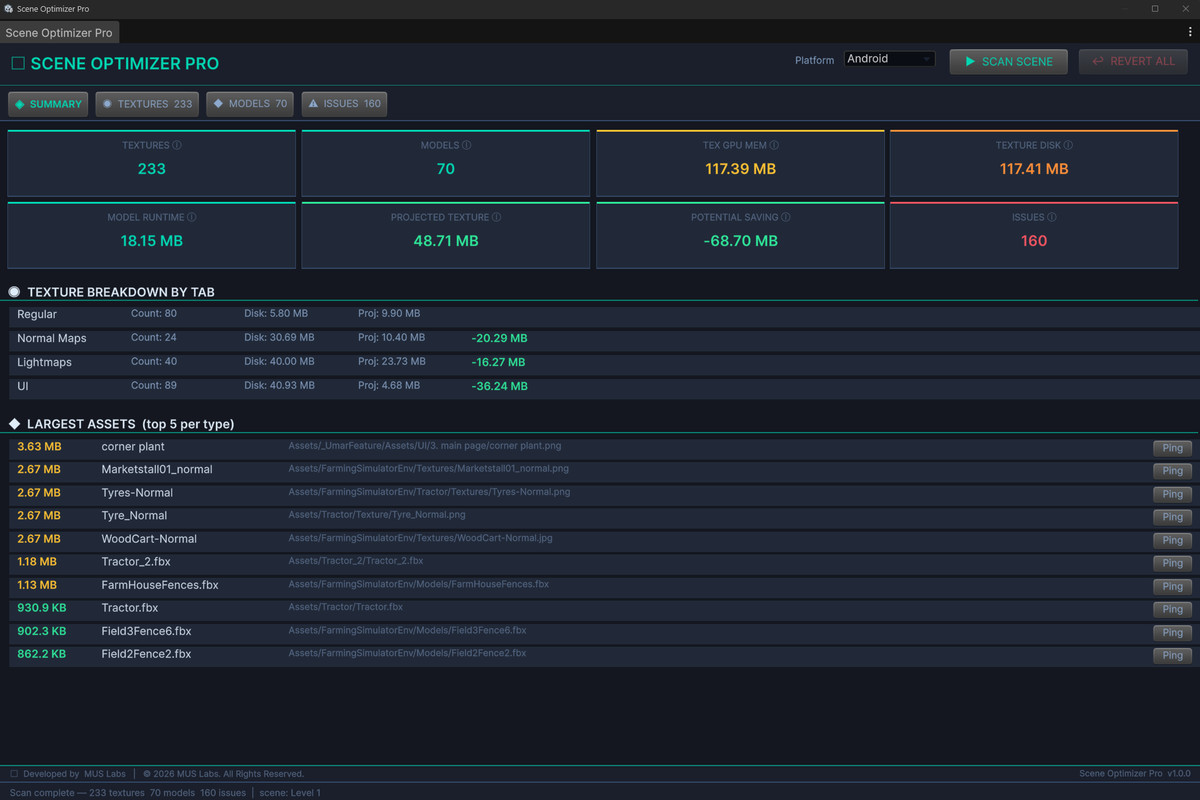Switch to the SUMMARY tab
Viewport: 1200px width, 800px height.
point(48,104)
